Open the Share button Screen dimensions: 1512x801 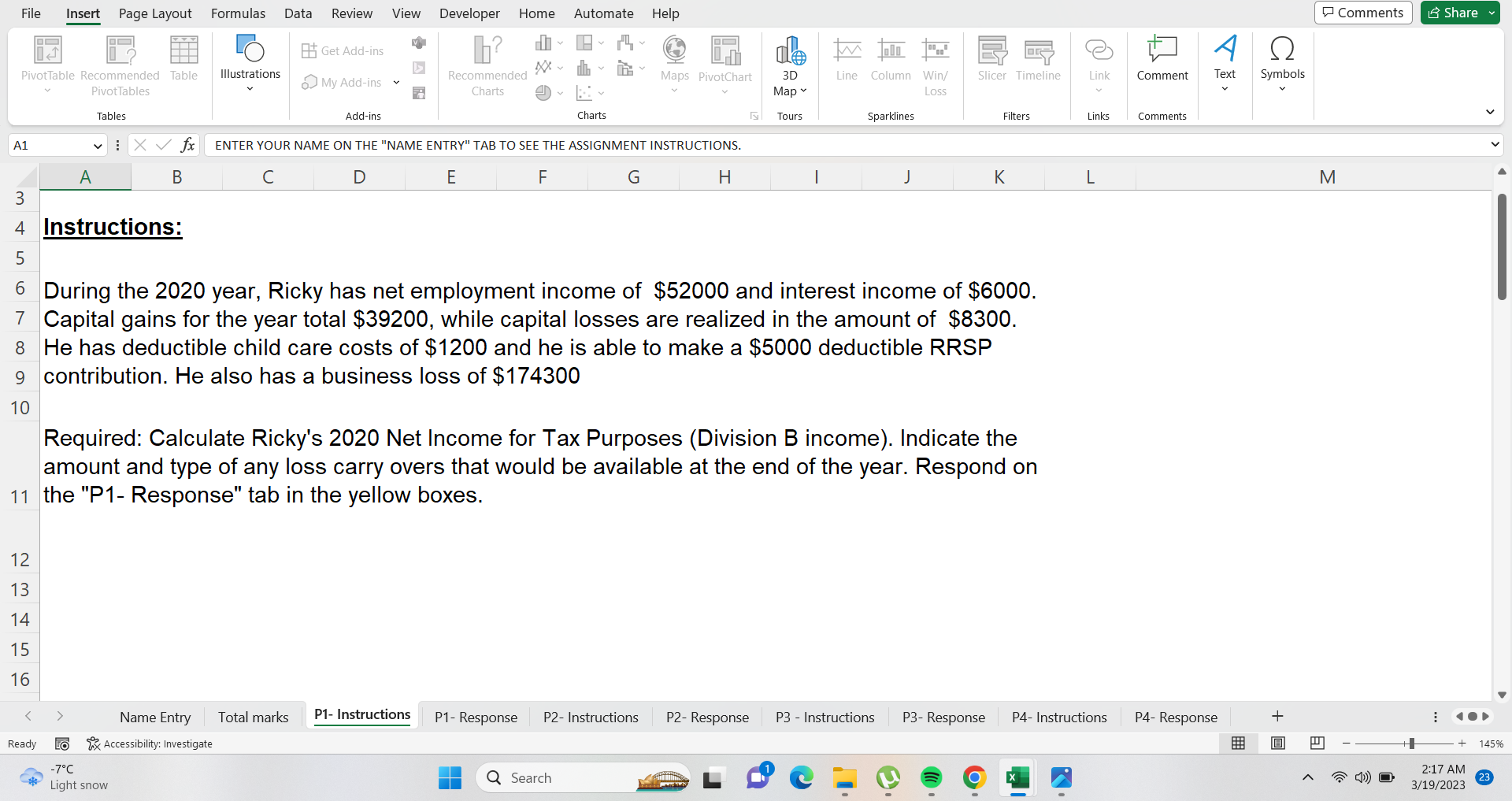[1456, 13]
